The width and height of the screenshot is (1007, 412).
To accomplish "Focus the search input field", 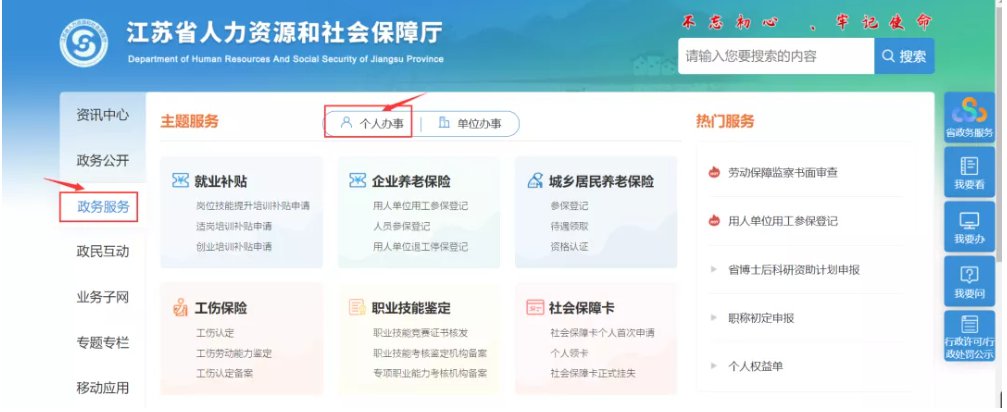I will (776, 56).
